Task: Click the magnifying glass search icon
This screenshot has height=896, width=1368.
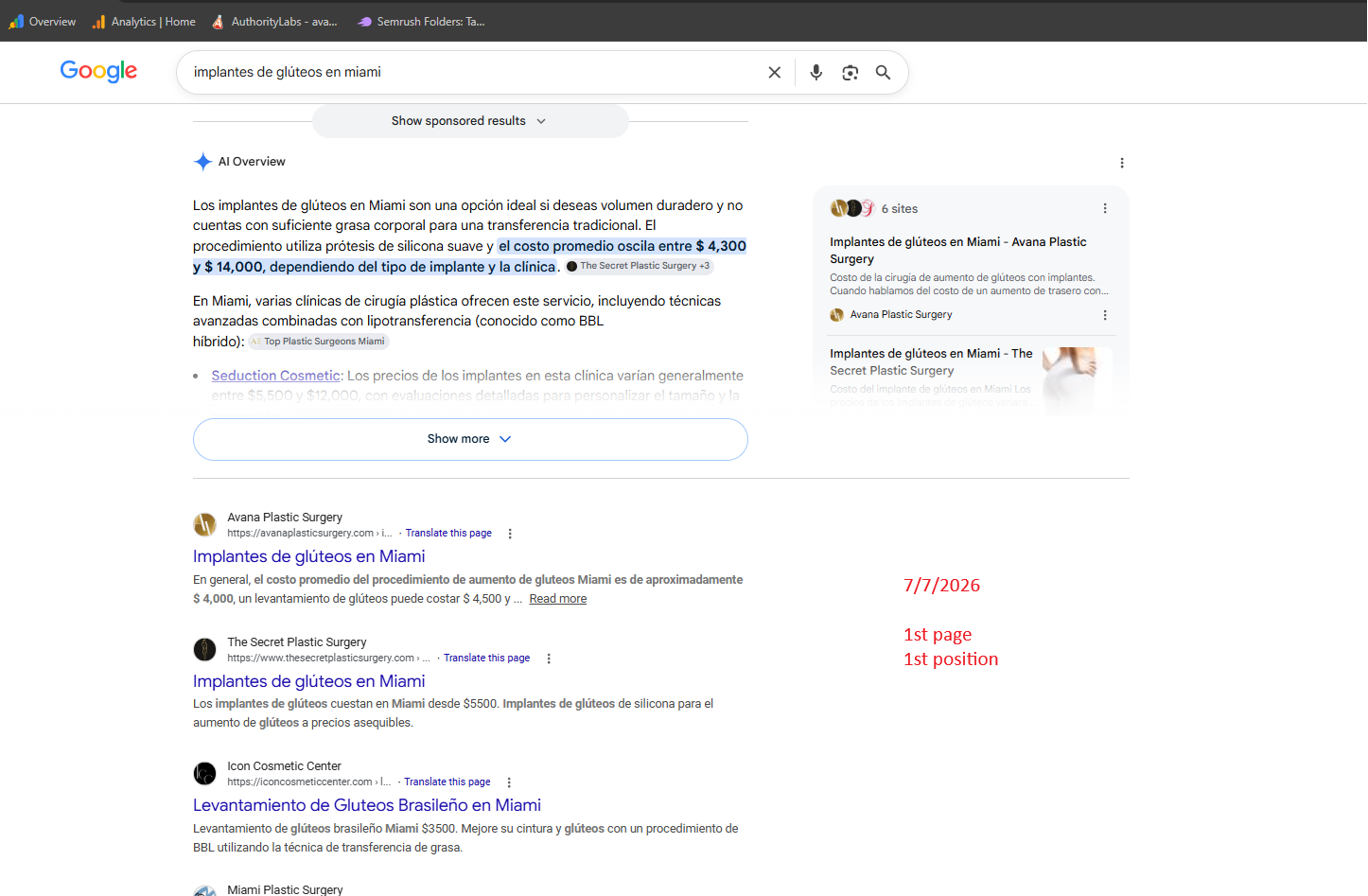Action: point(883,73)
